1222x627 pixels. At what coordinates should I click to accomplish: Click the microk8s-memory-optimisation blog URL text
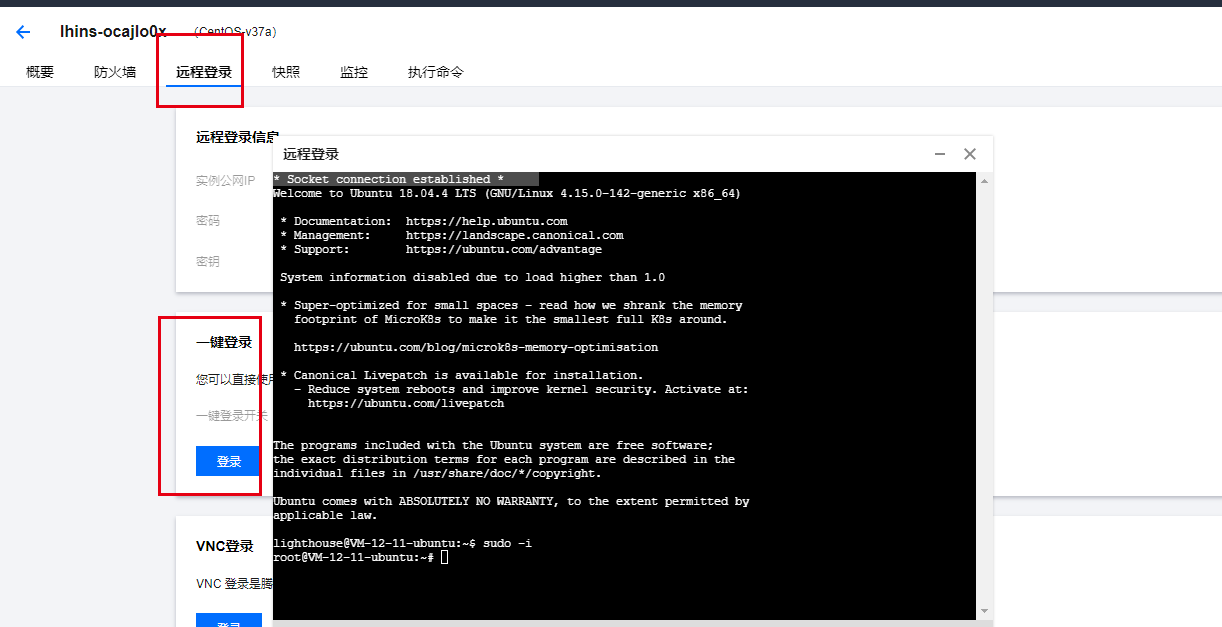click(476, 347)
